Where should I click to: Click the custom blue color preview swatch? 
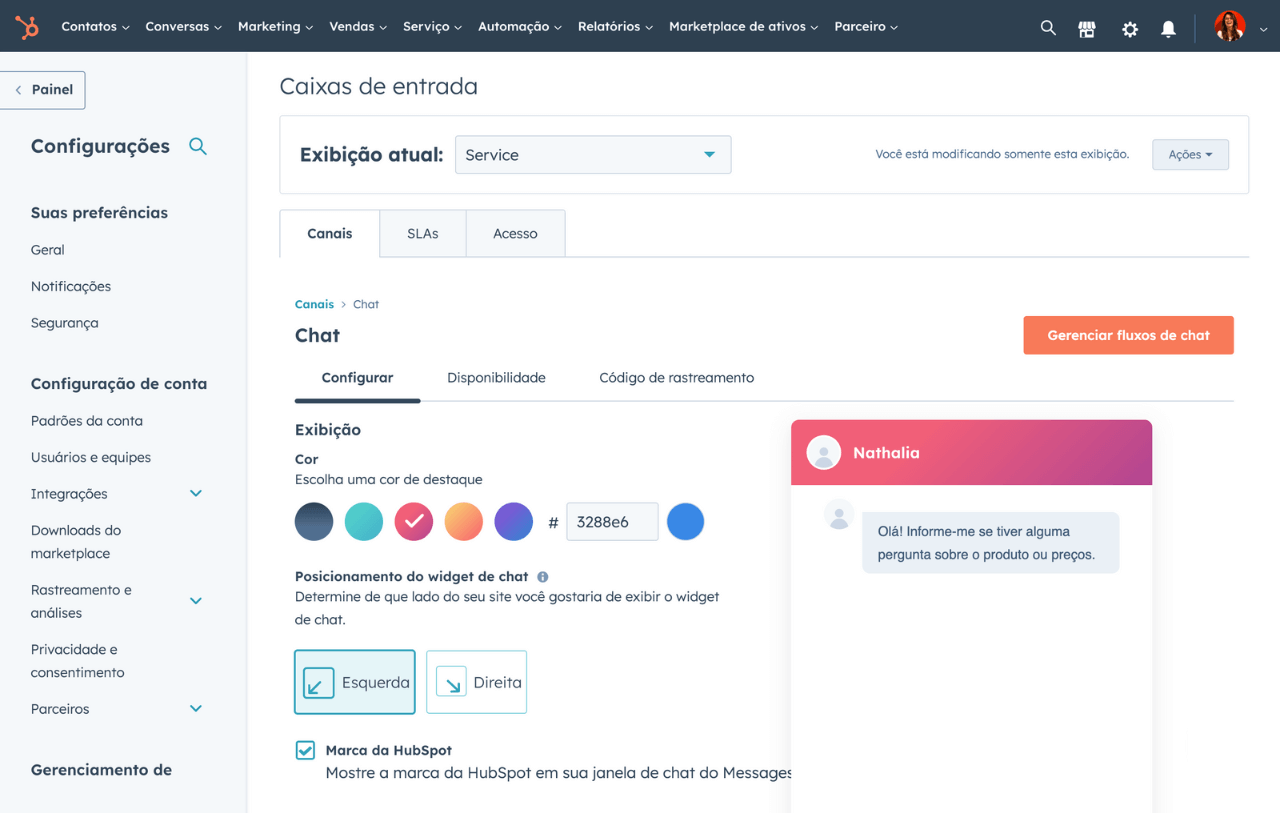click(x=685, y=522)
